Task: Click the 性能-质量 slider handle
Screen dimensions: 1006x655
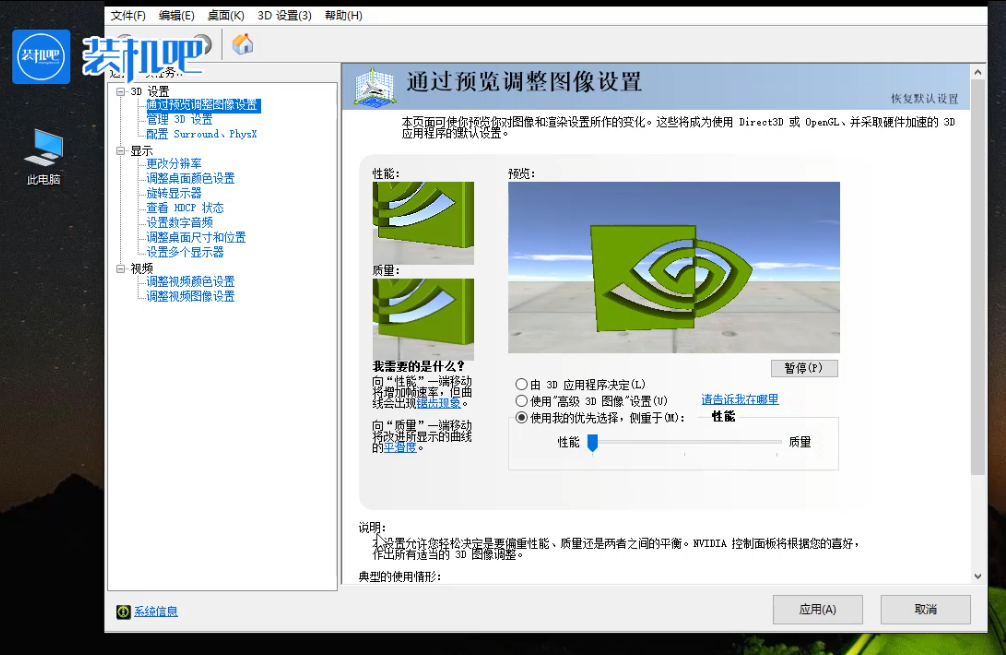Action: [594, 443]
